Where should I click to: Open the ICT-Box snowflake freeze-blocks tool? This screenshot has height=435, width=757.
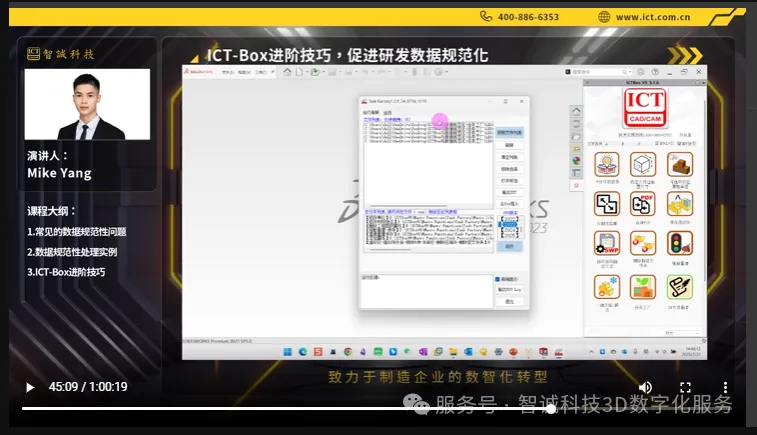[x=607, y=287]
